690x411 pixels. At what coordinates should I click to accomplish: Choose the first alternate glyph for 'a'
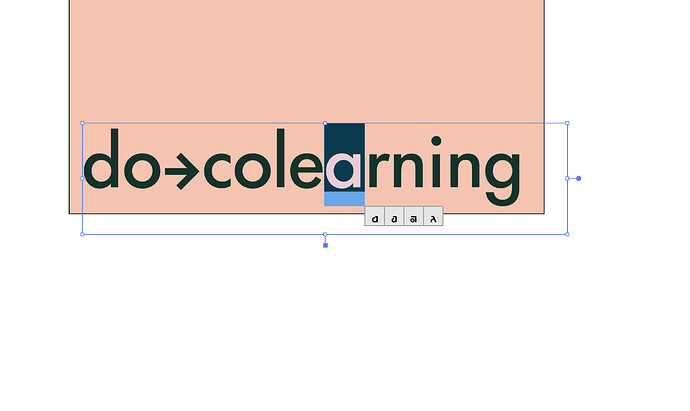point(375,217)
